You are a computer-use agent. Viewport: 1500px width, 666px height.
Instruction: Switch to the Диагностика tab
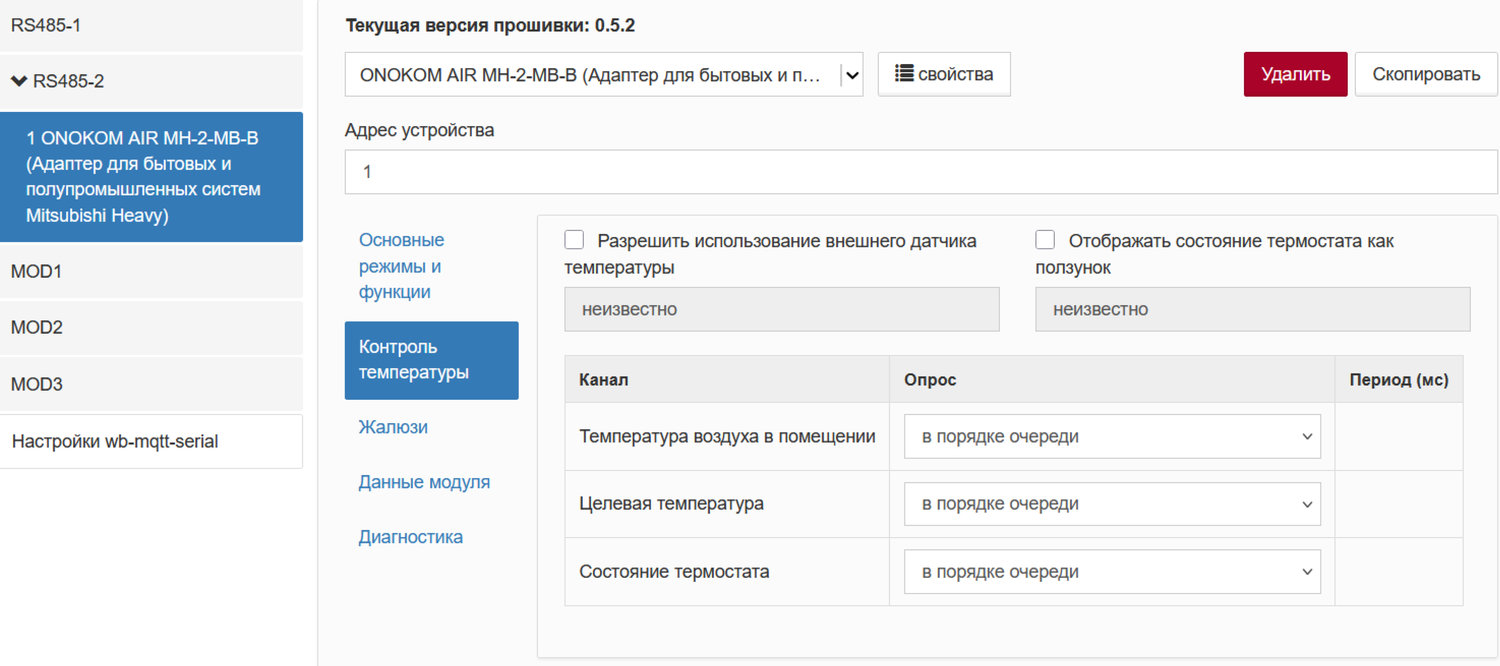pyautogui.click(x=431, y=537)
